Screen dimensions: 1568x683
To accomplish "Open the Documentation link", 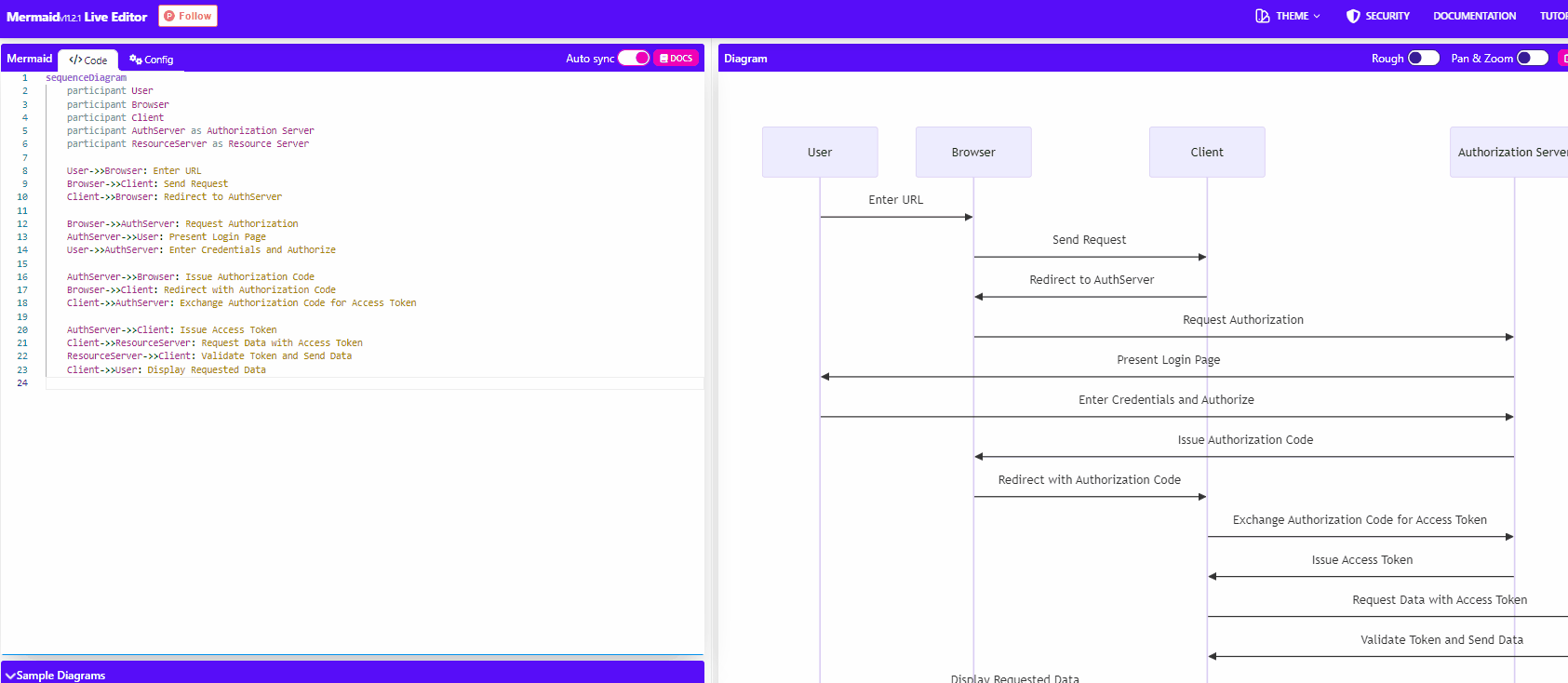I will click(1474, 16).
